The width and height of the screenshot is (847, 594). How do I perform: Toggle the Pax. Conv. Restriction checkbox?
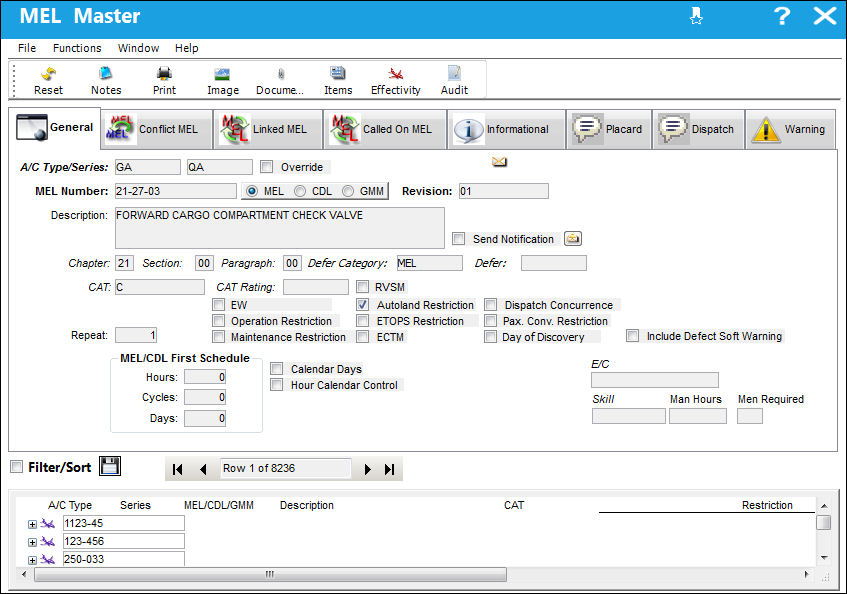point(490,321)
